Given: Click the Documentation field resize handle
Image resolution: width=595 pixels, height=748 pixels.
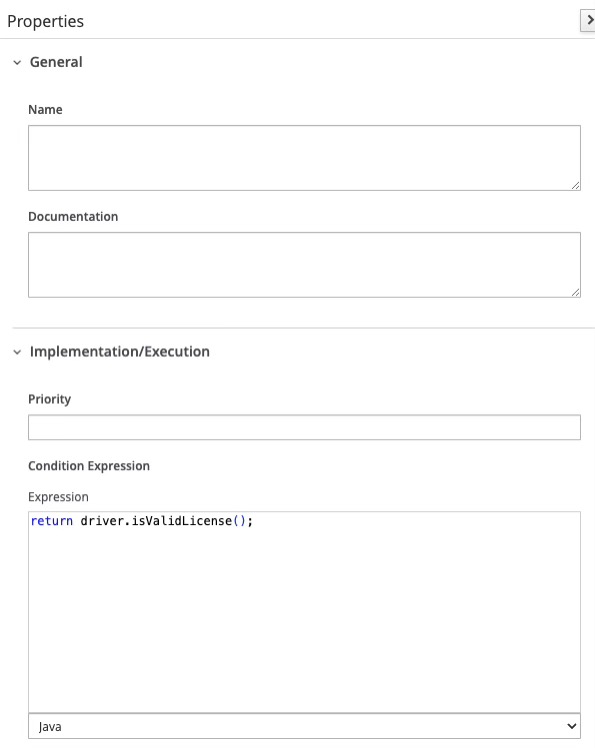Looking at the screenshot, I should pyautogui.click(x=575, y=292).
